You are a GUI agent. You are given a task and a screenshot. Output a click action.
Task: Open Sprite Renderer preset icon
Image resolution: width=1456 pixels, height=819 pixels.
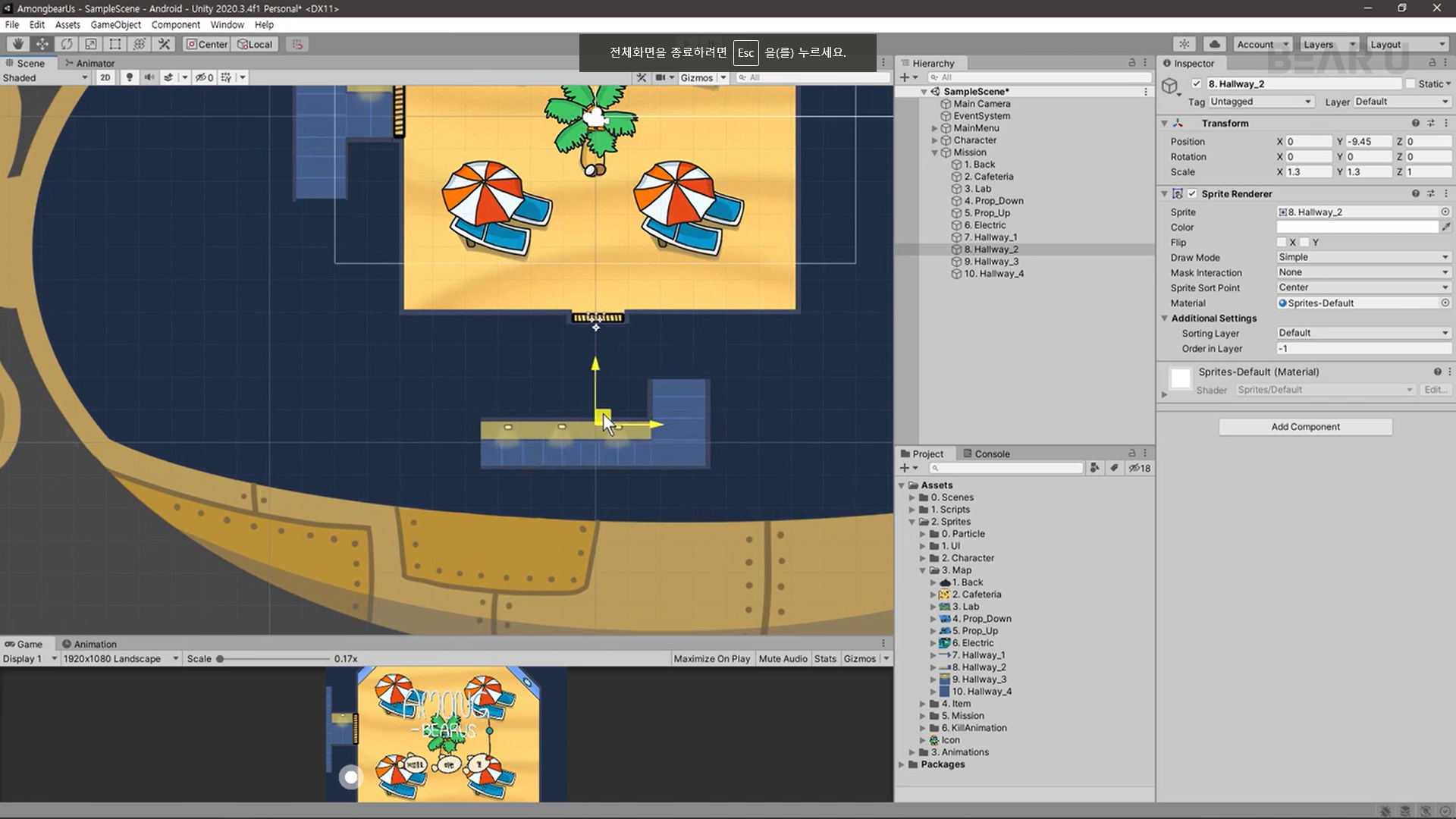1431,193
